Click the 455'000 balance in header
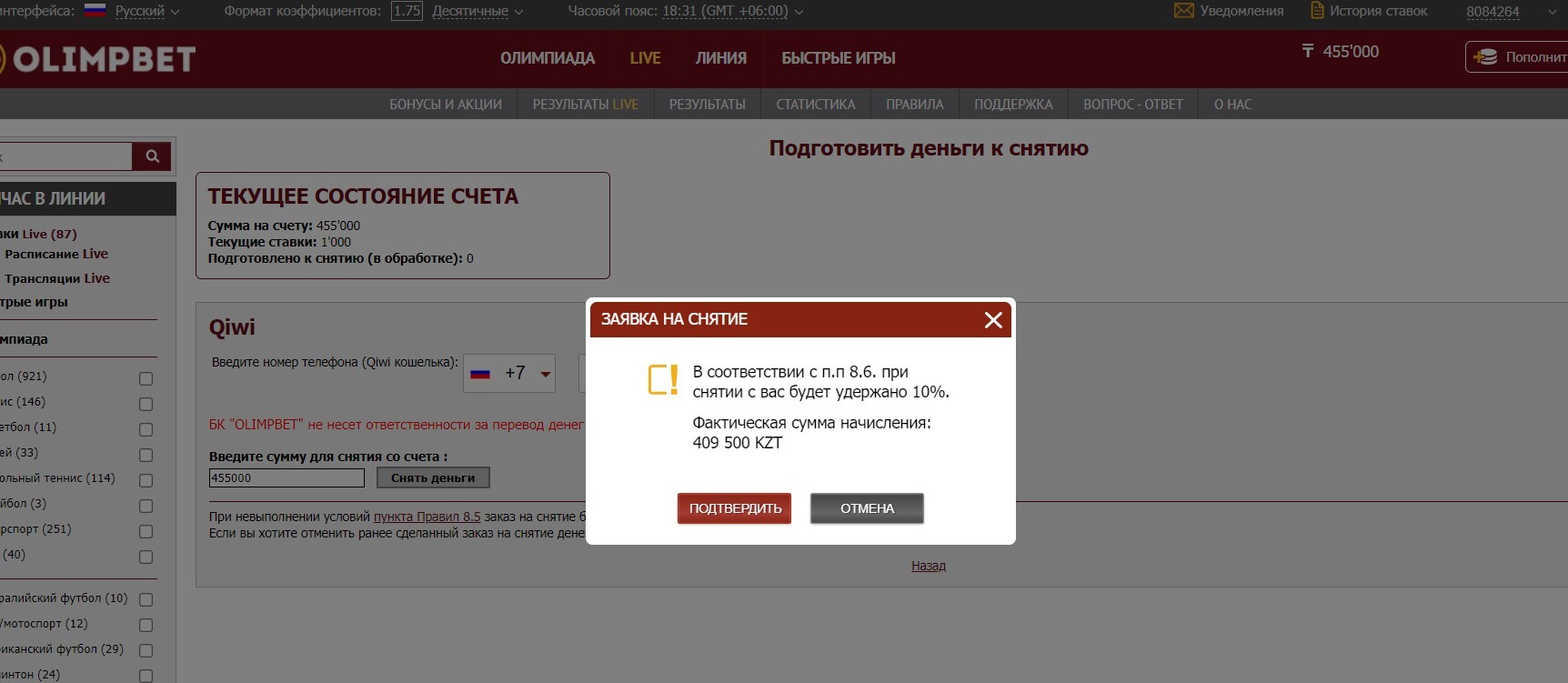 tap(1351, 52)
